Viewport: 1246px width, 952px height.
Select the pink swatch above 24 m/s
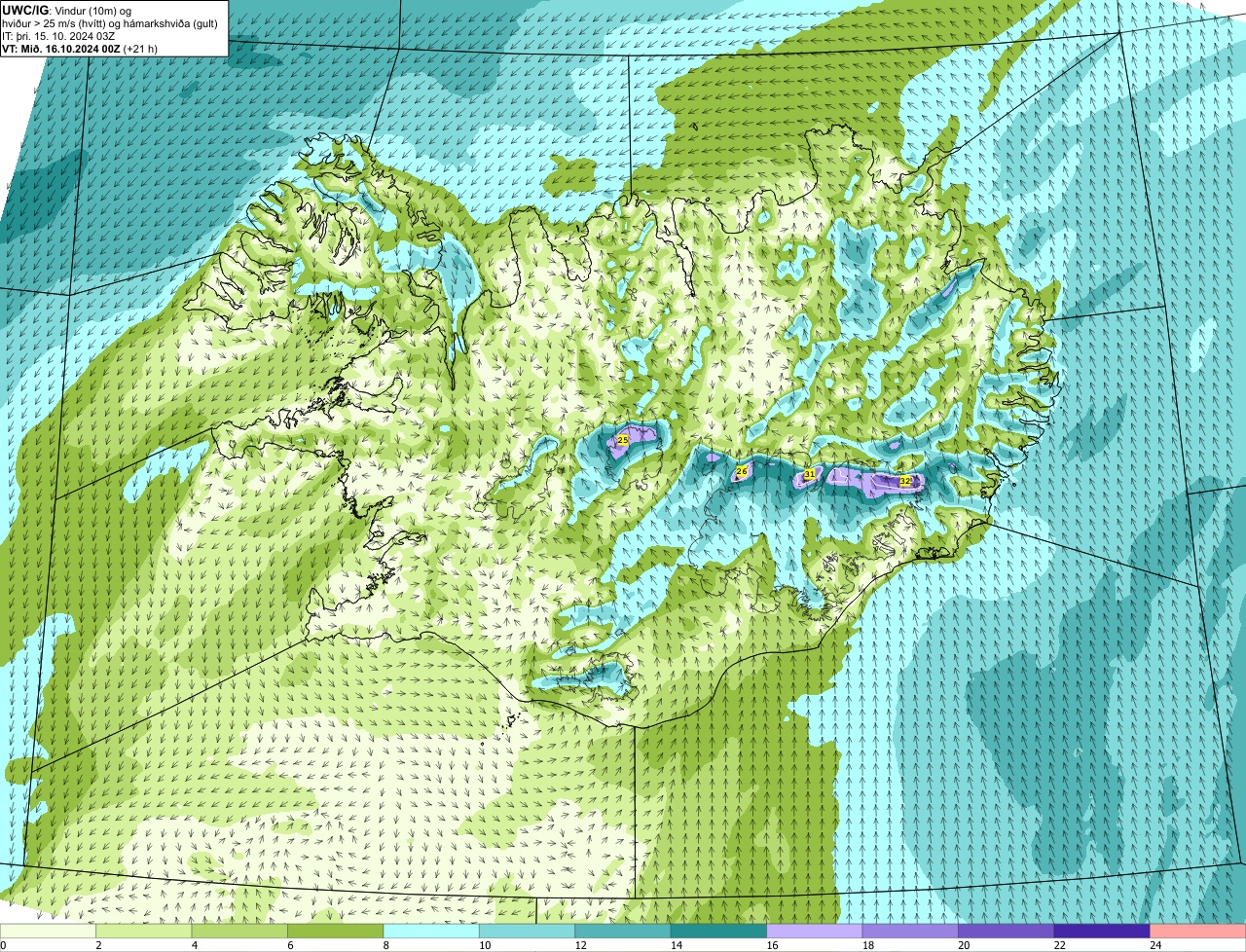point(1198,931)
